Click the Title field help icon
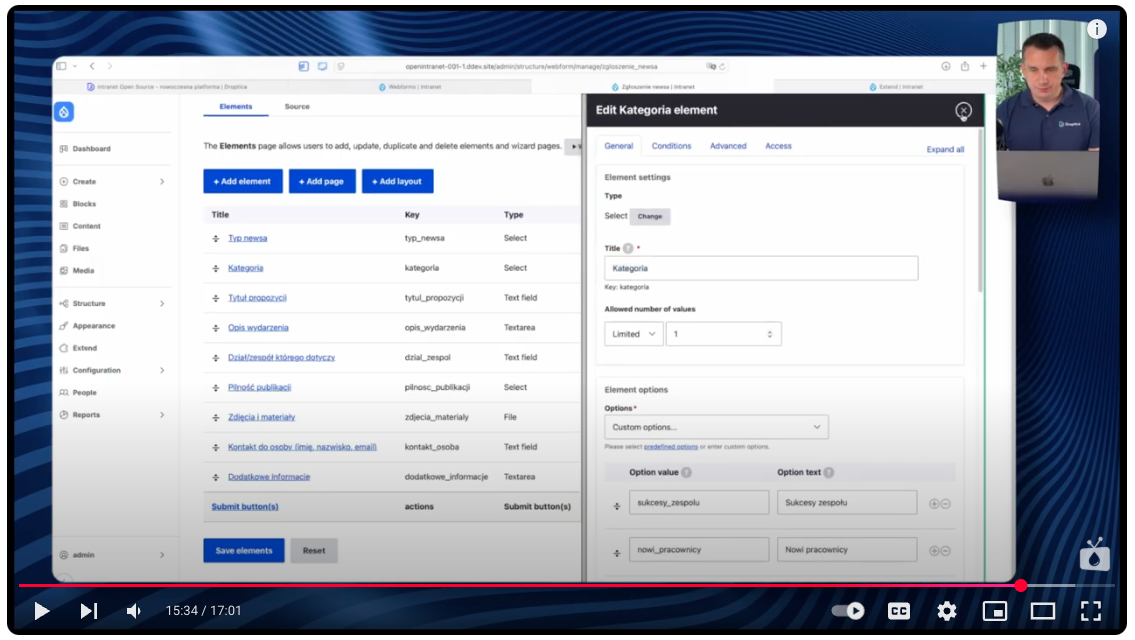 (x=628, y=248)
